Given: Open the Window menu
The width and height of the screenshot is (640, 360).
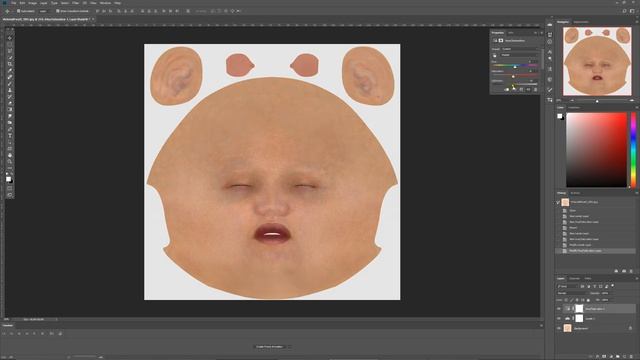Looking at the screenshot, I should [105, 3].
